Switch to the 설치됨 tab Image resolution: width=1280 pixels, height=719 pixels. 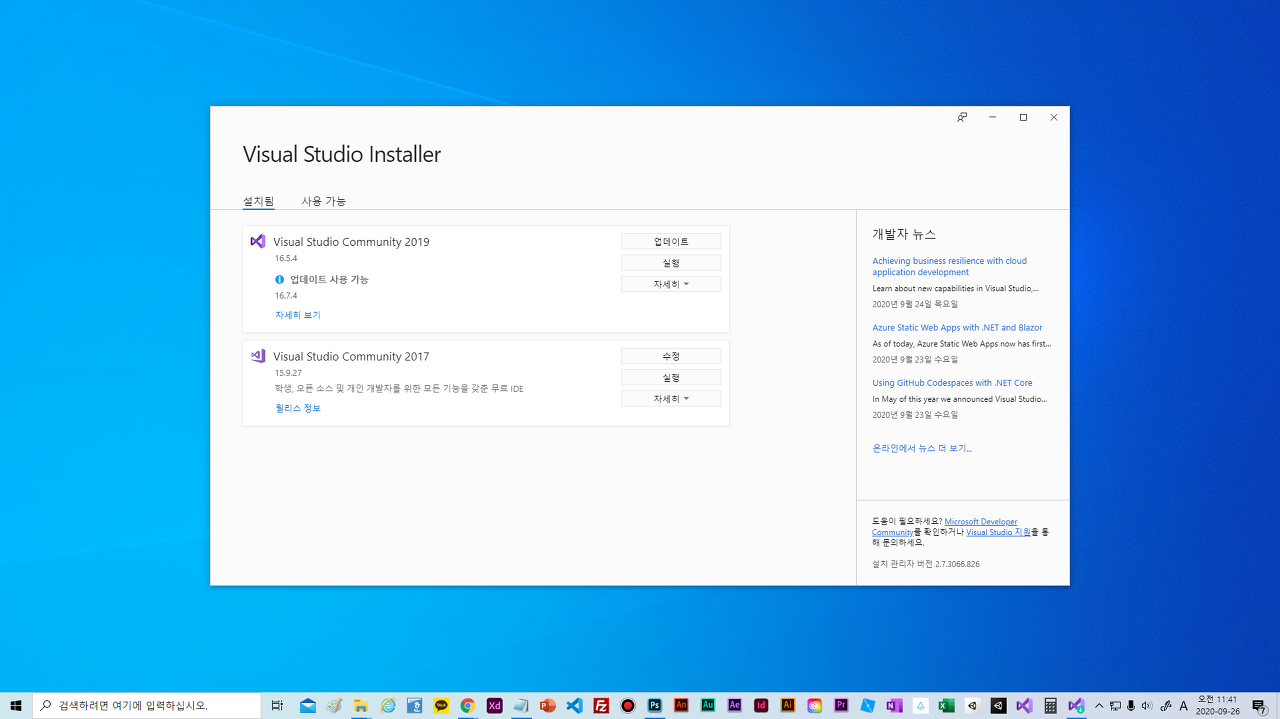(258, 201)
